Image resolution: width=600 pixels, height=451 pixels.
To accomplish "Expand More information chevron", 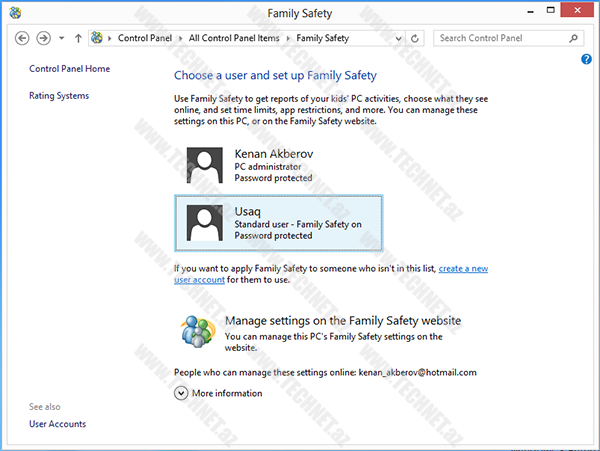I will 181,393.
